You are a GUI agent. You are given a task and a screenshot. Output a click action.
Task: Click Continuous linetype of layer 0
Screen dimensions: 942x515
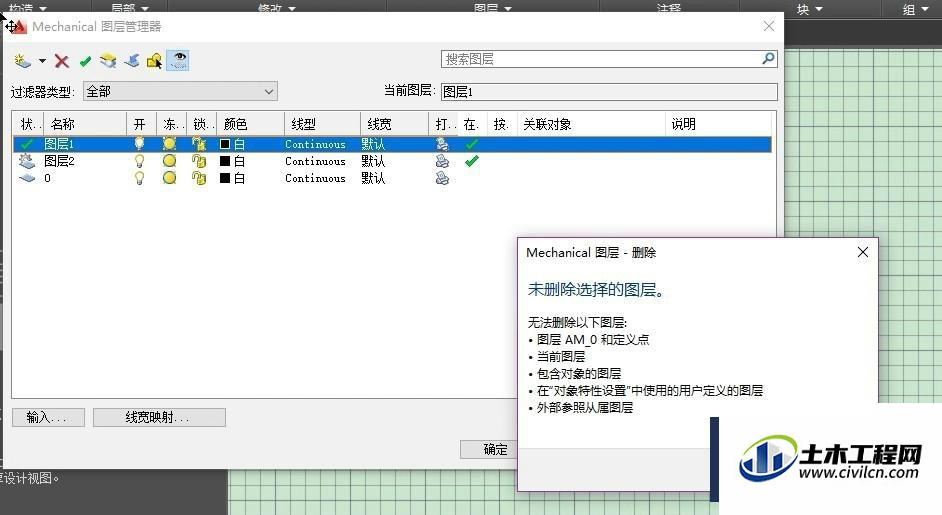(x=315, y=178)
